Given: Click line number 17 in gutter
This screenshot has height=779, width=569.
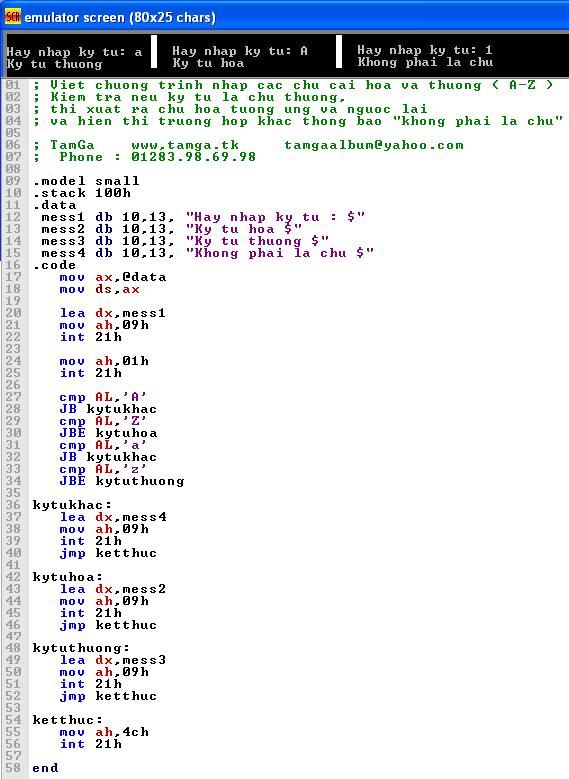Looking at the screenshot, I should pos(13,277).
